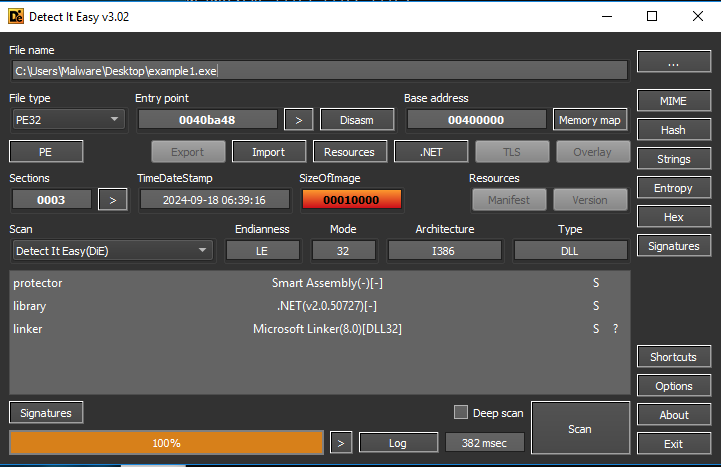Click the Export button
The image size is (721, 467).
pos(188,152)
